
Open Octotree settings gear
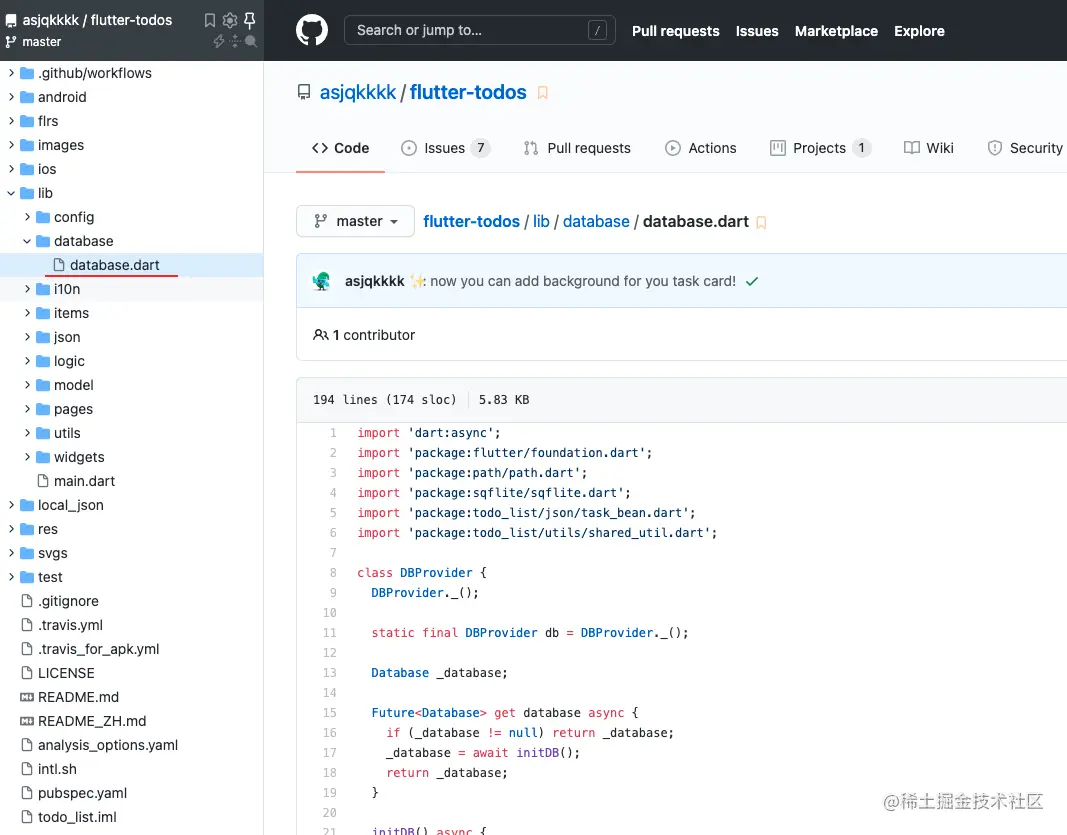230,20
